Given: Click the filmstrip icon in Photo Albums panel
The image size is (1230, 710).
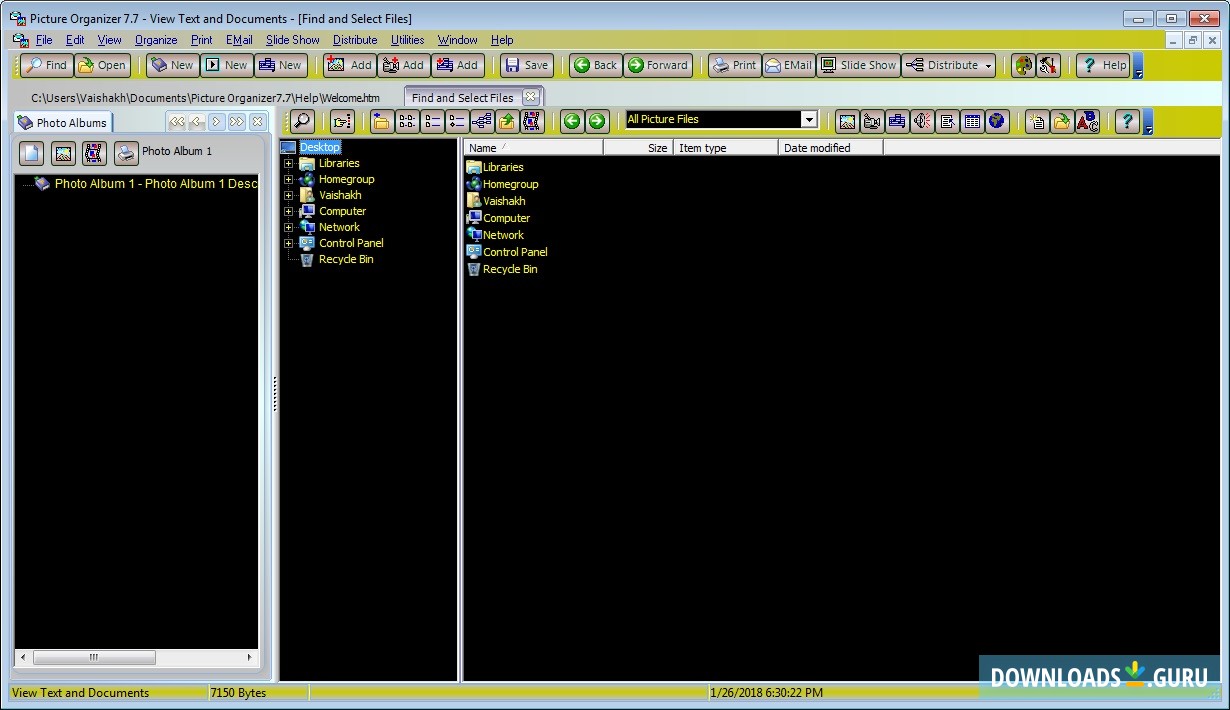Looking at the screenshot, I should point(94,153).
